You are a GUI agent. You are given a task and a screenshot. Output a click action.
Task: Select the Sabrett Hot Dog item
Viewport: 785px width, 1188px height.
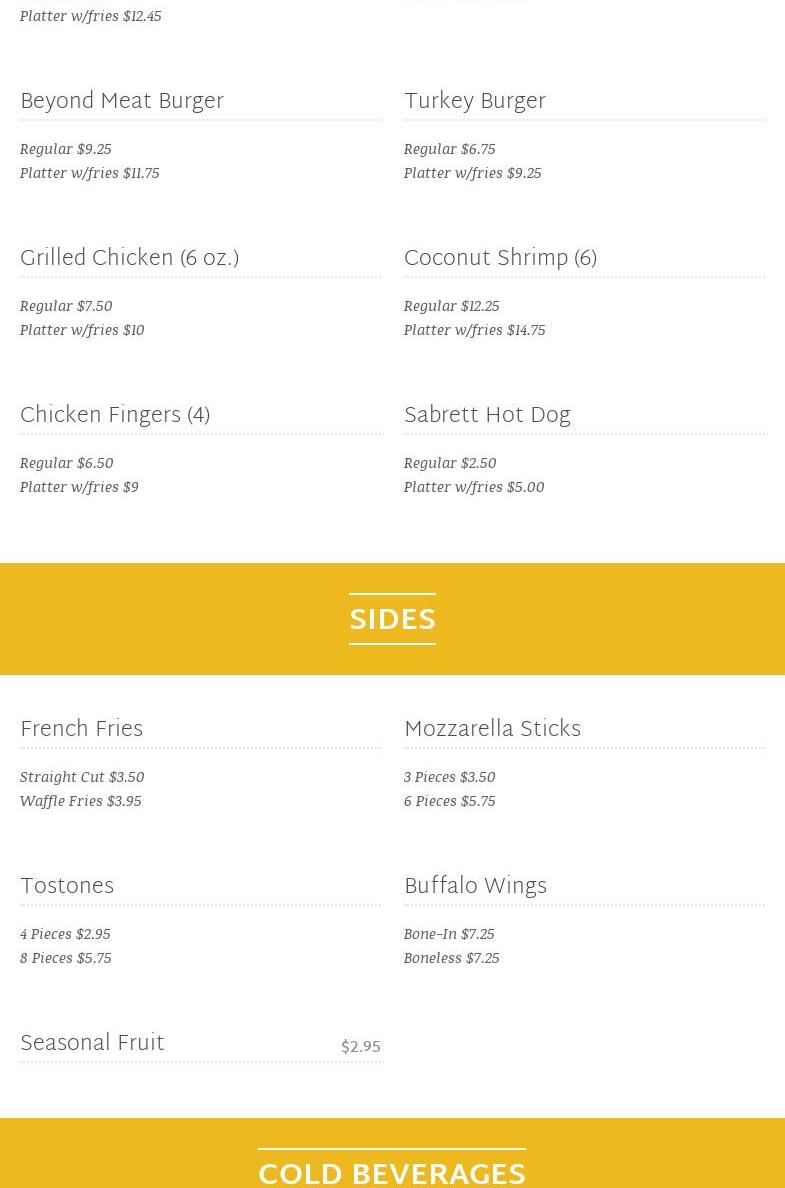(x=487, y=416)
